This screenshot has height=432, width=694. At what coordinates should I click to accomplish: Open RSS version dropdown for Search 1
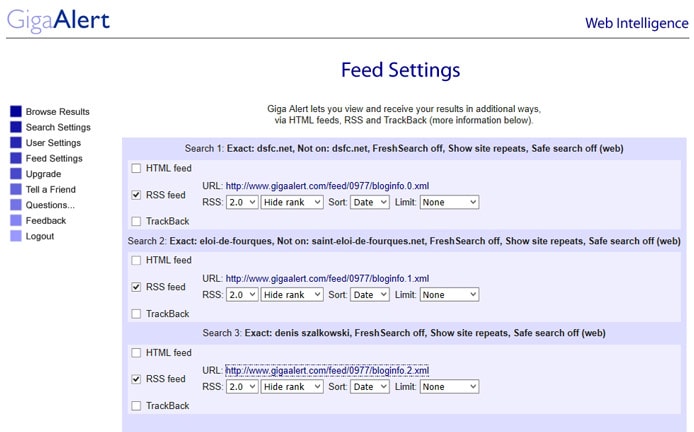[242, 202]
